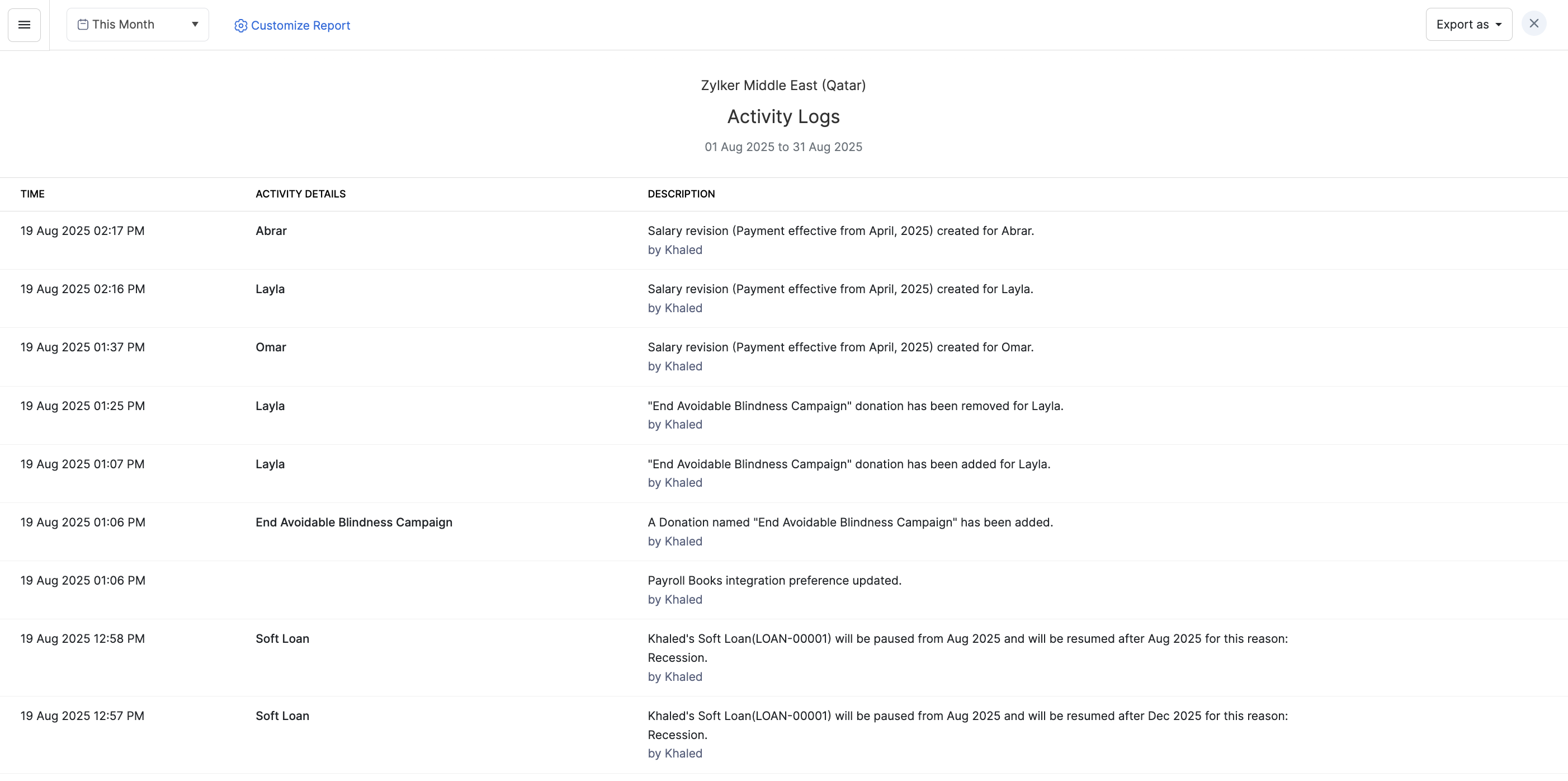Click the Export as caret arrow
This screenshot has width=1568, height=781.
[1499, 25]
